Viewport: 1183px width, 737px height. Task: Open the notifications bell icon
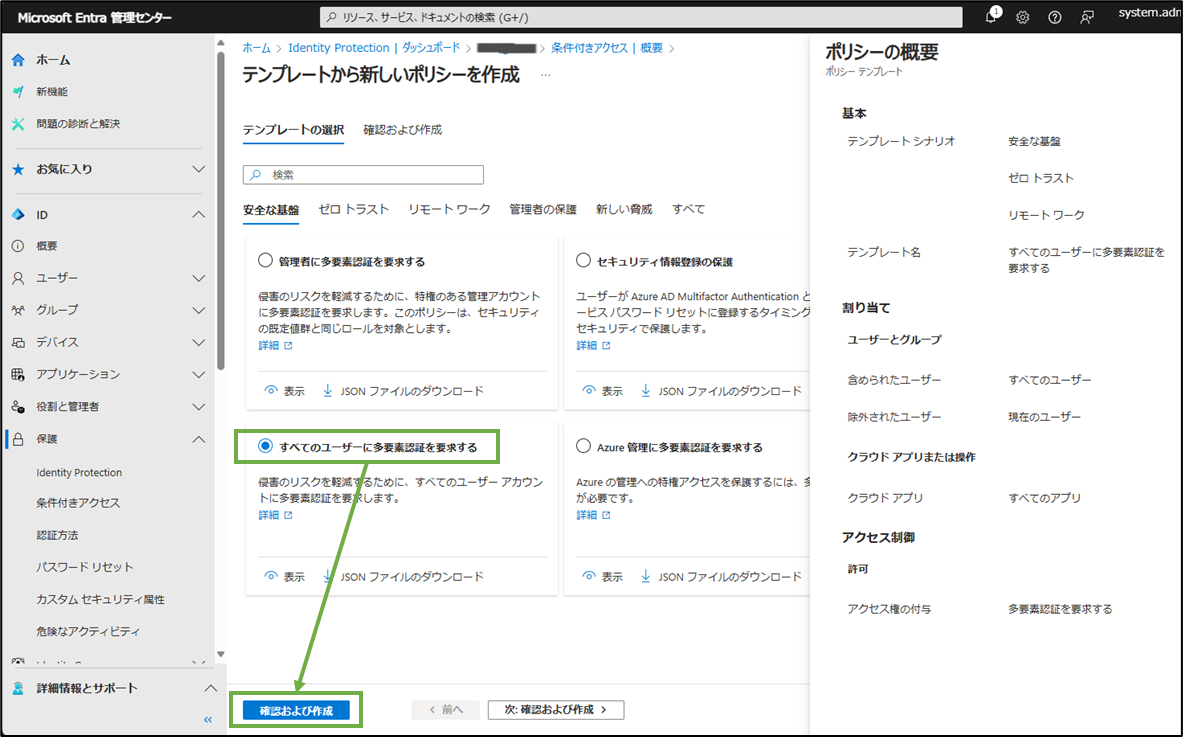pos(991,17)
